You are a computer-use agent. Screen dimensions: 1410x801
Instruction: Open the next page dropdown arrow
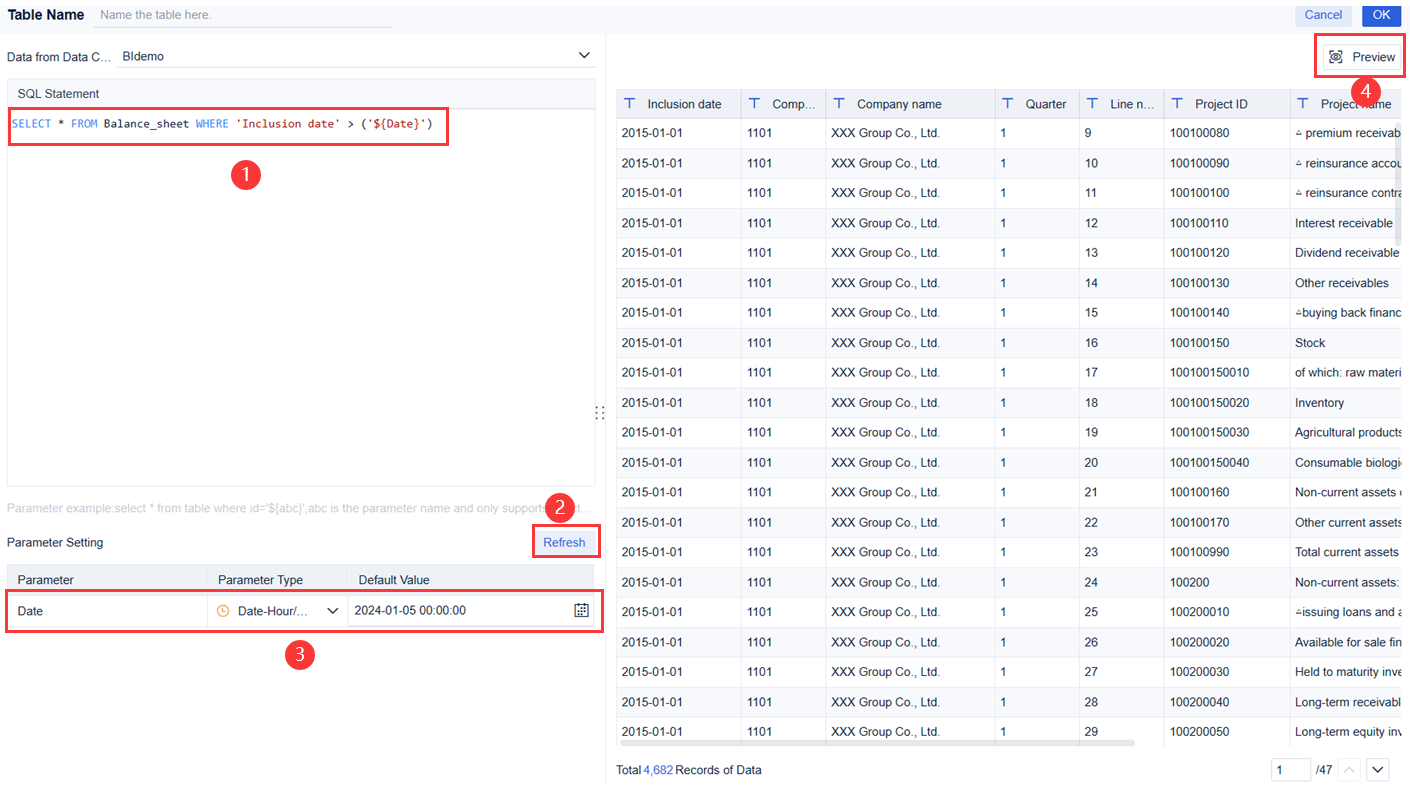tap(1378, 769)
